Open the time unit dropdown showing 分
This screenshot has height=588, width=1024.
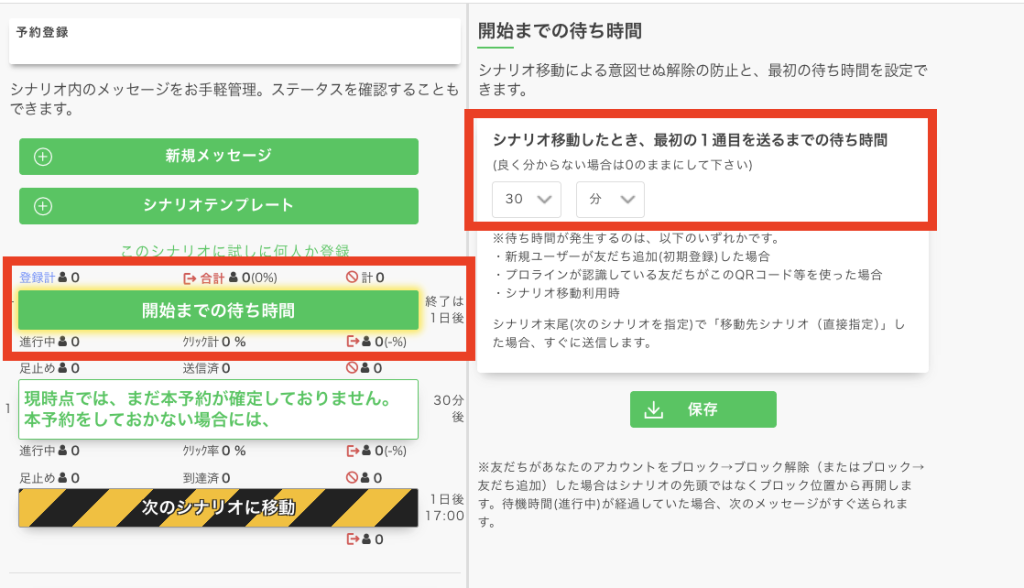point(610,199)
